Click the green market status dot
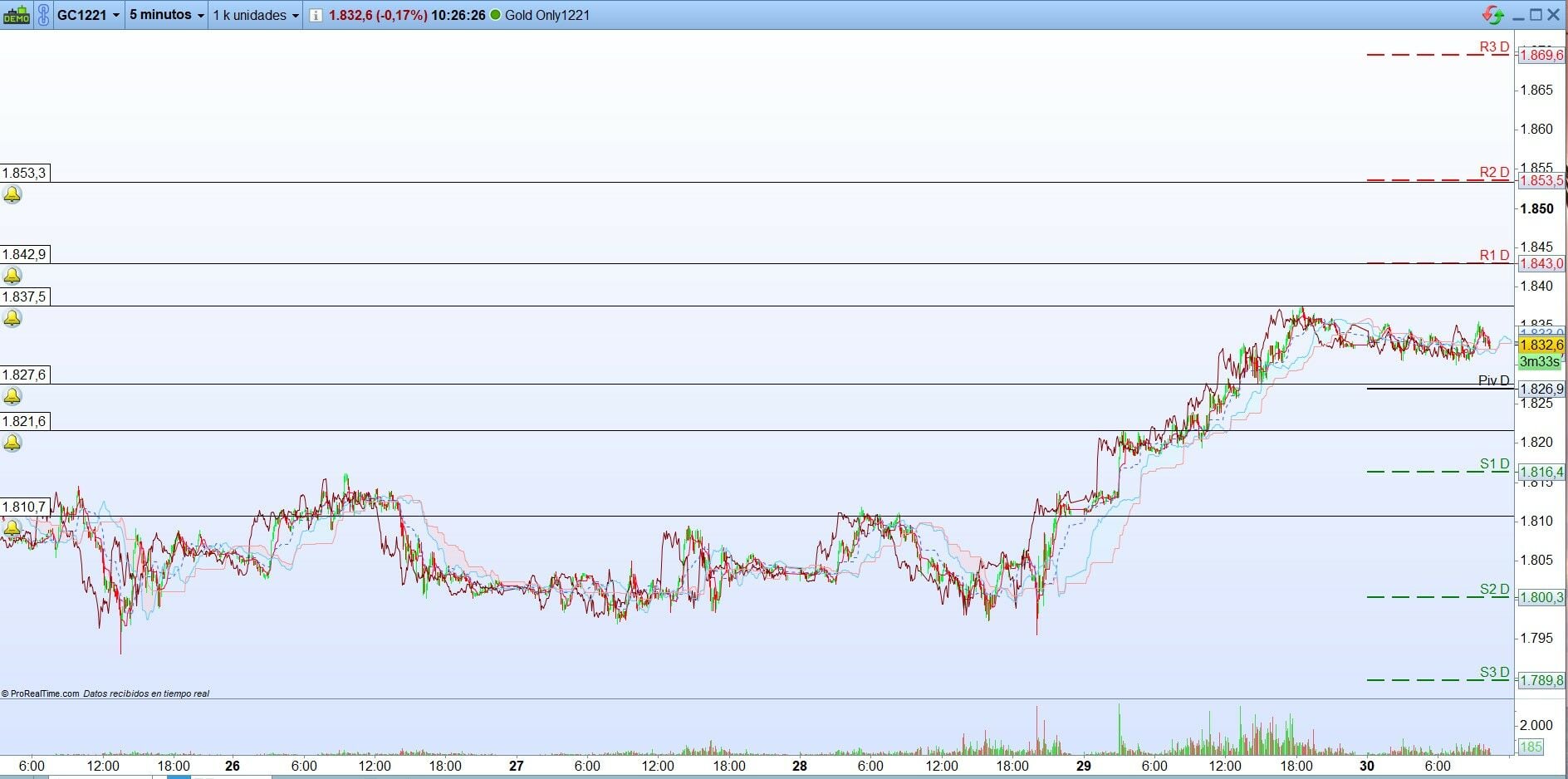The image size is (1568, 779). (496, 15)
